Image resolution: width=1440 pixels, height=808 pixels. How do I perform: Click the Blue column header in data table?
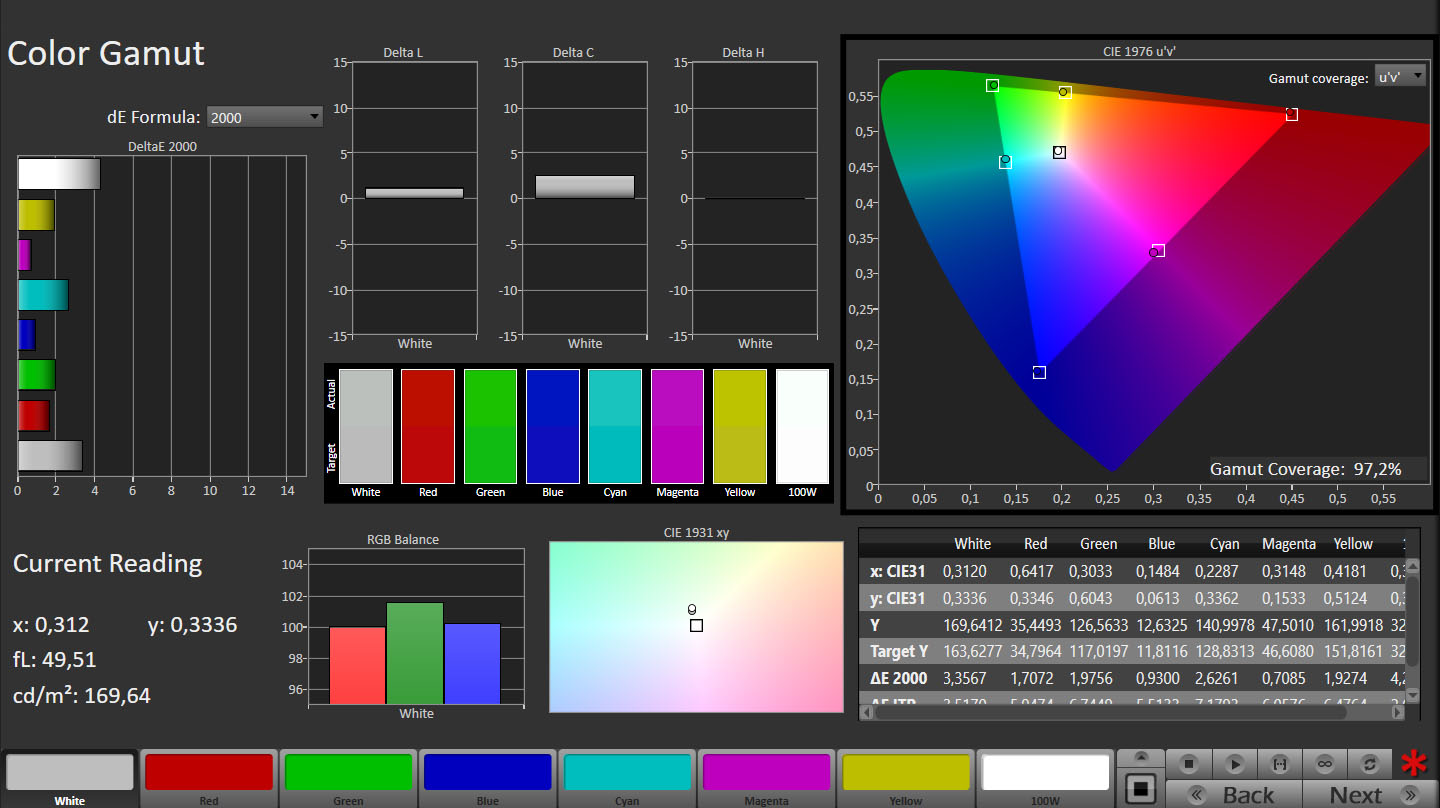[1161, 544]
